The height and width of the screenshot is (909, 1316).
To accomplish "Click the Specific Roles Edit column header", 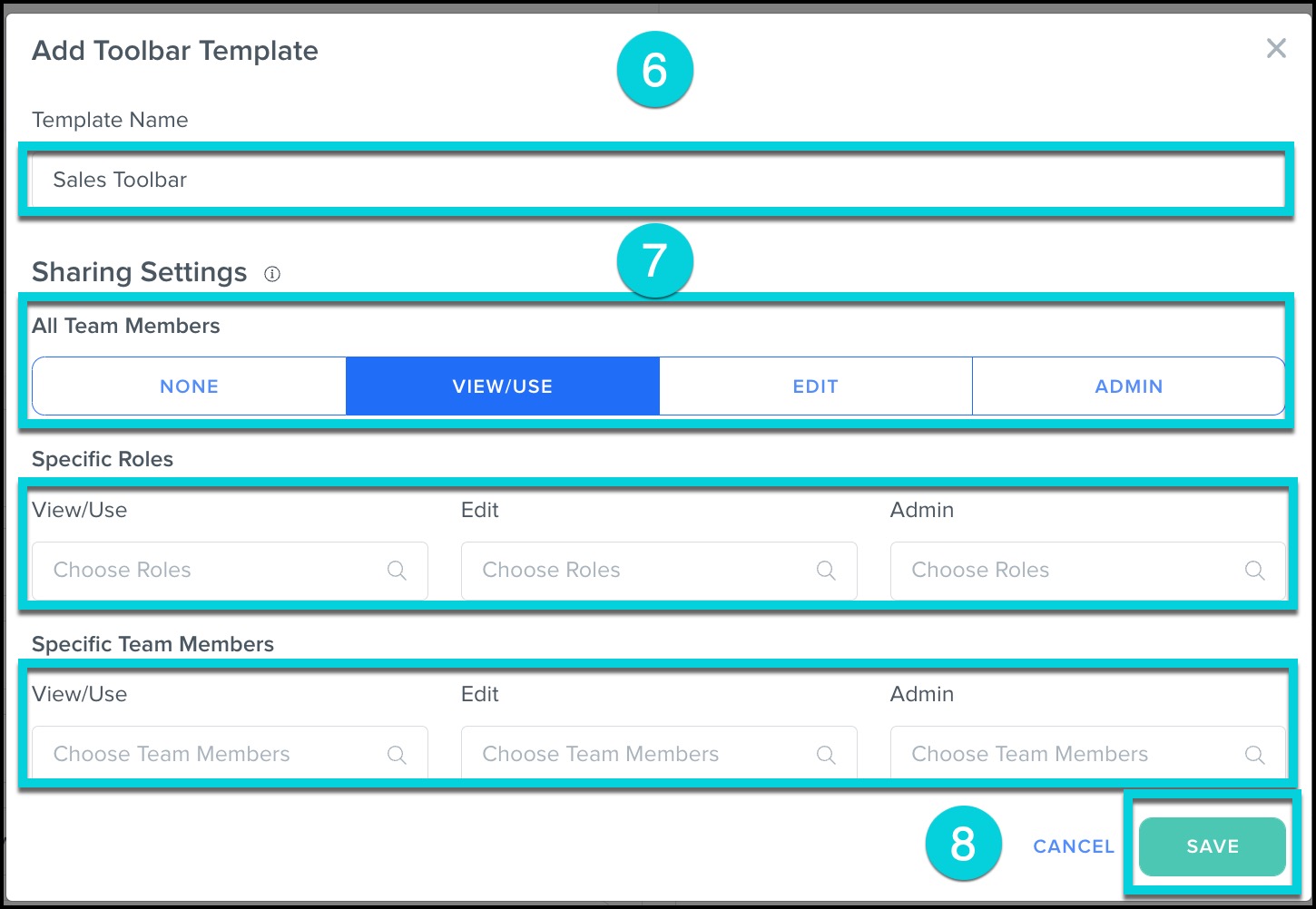I will (x=479, y=510).
